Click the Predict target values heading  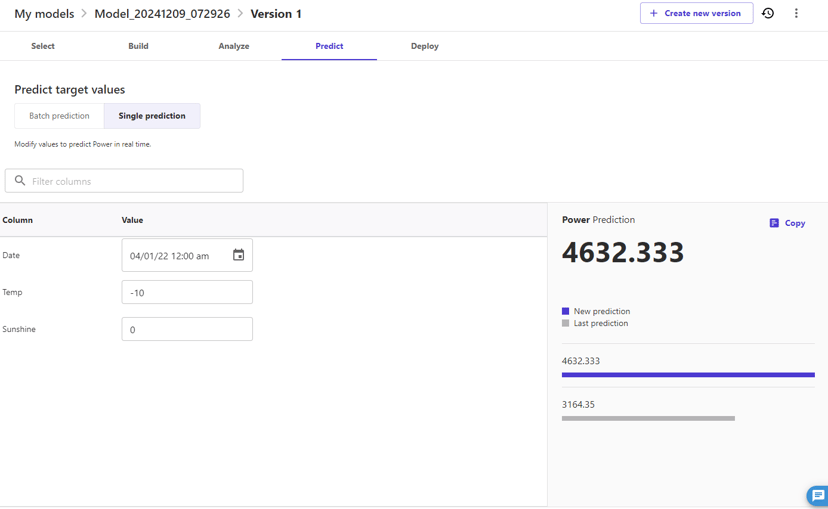click(x=70, y=90)
